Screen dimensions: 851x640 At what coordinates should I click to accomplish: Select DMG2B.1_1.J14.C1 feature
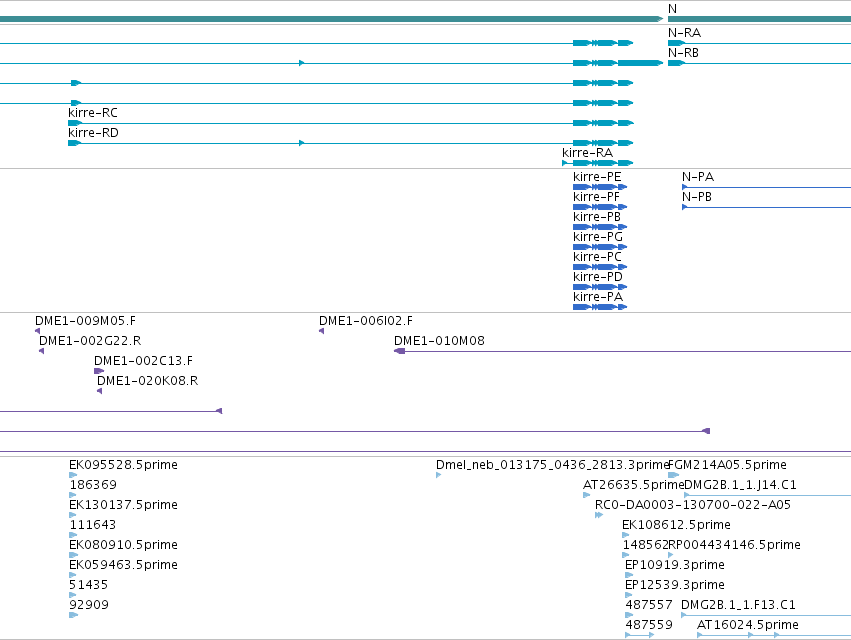[x=740, y=485]
